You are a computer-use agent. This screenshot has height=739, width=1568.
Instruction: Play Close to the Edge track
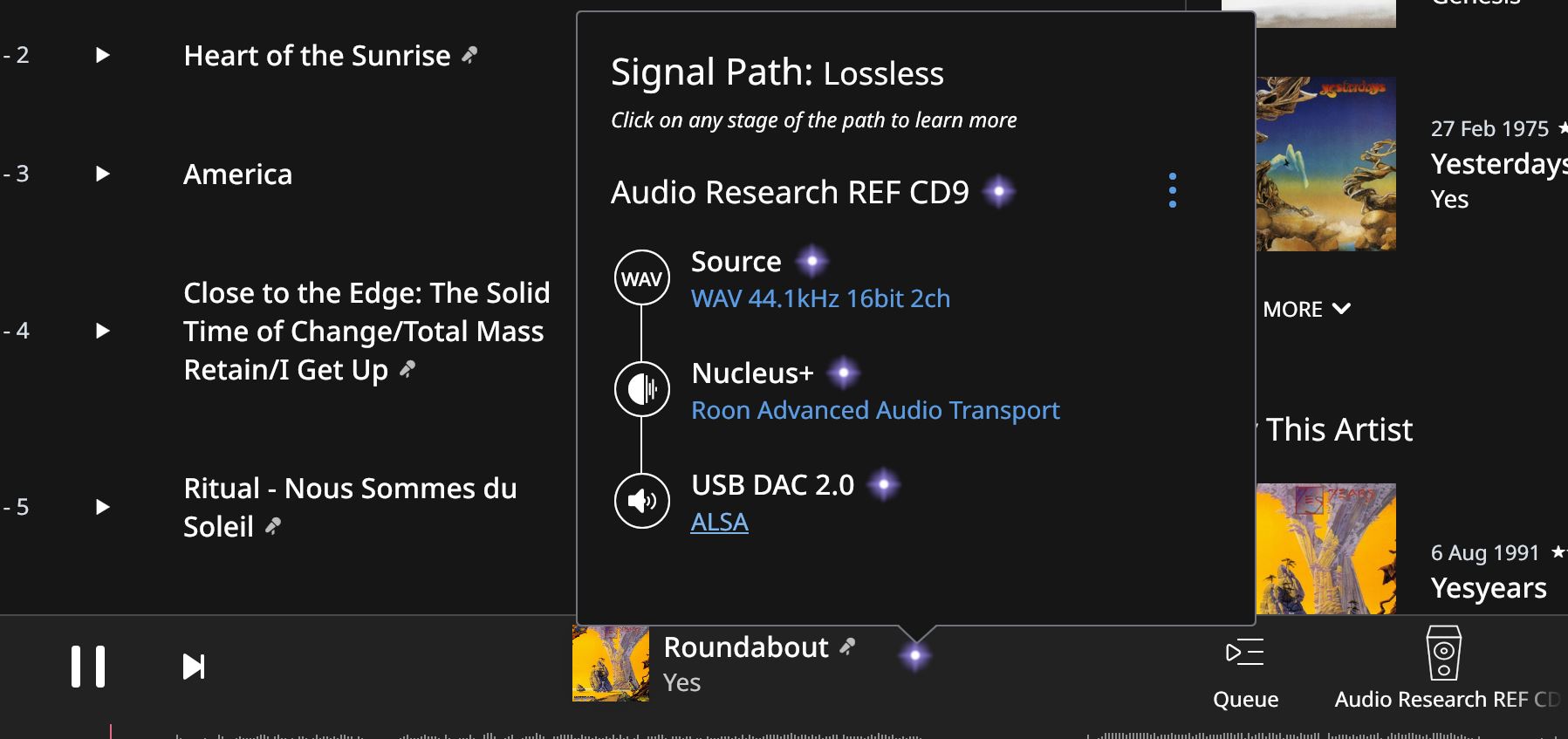[x=103, y=331]
